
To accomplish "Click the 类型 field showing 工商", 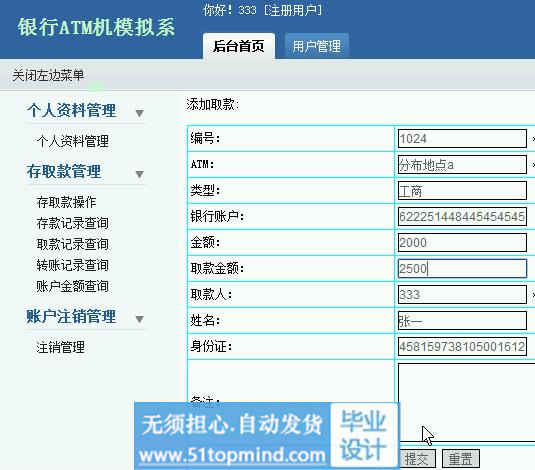I will [x=462, y=191].
